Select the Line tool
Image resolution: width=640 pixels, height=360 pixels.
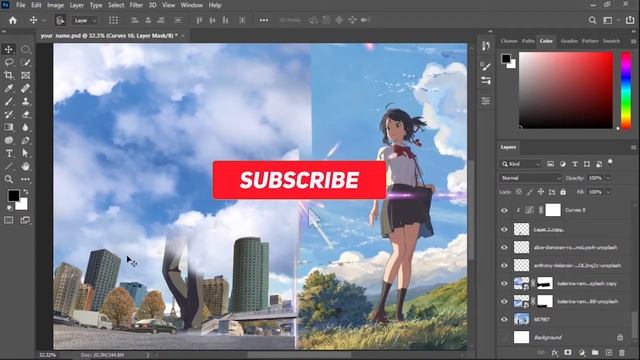(x=9, y=166)
